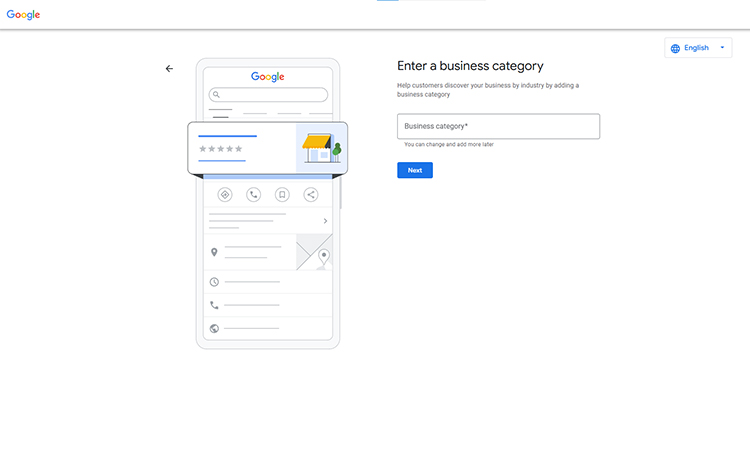The width and height of the screenshot is (750, 450).
Task: Click the location pin icon in the mockup
Action: click(214, 252)
